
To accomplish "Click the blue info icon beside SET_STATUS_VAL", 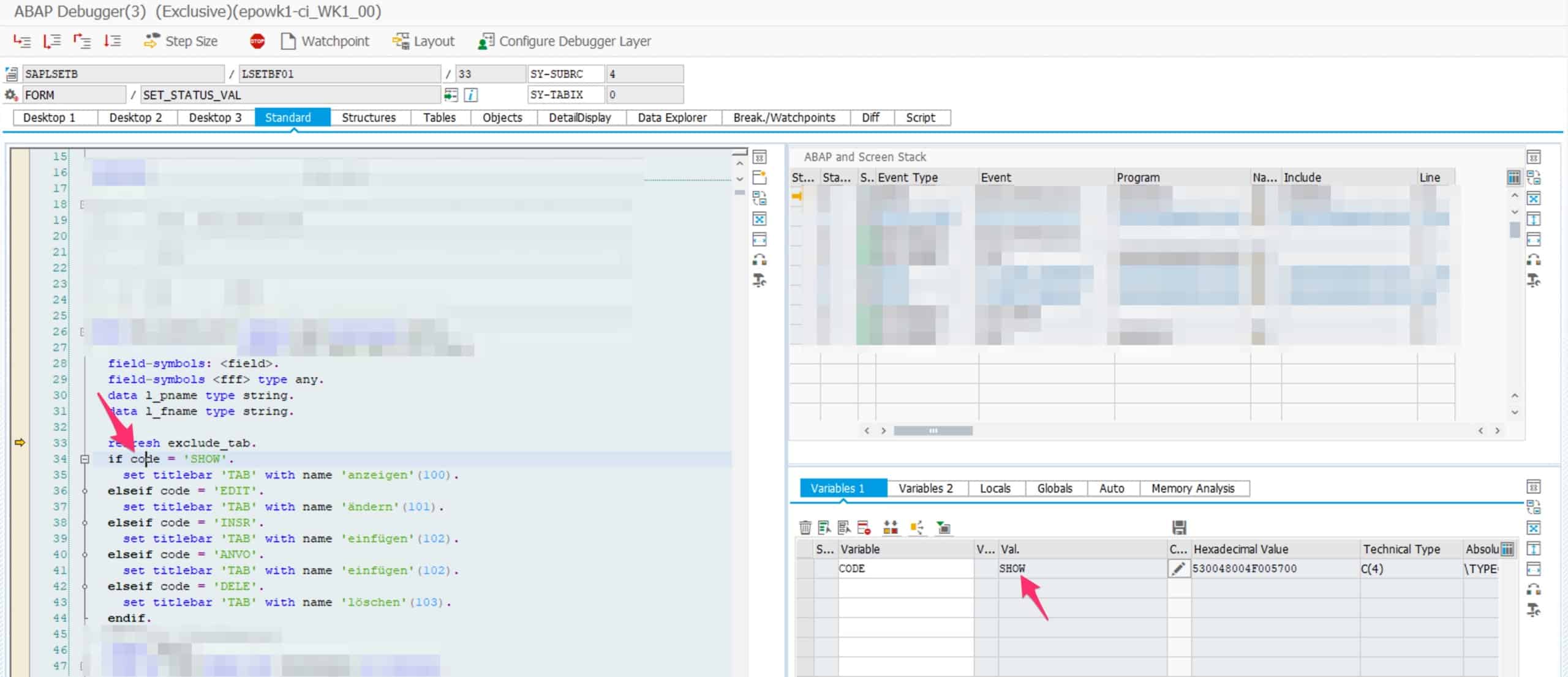I will pos(471,95).
